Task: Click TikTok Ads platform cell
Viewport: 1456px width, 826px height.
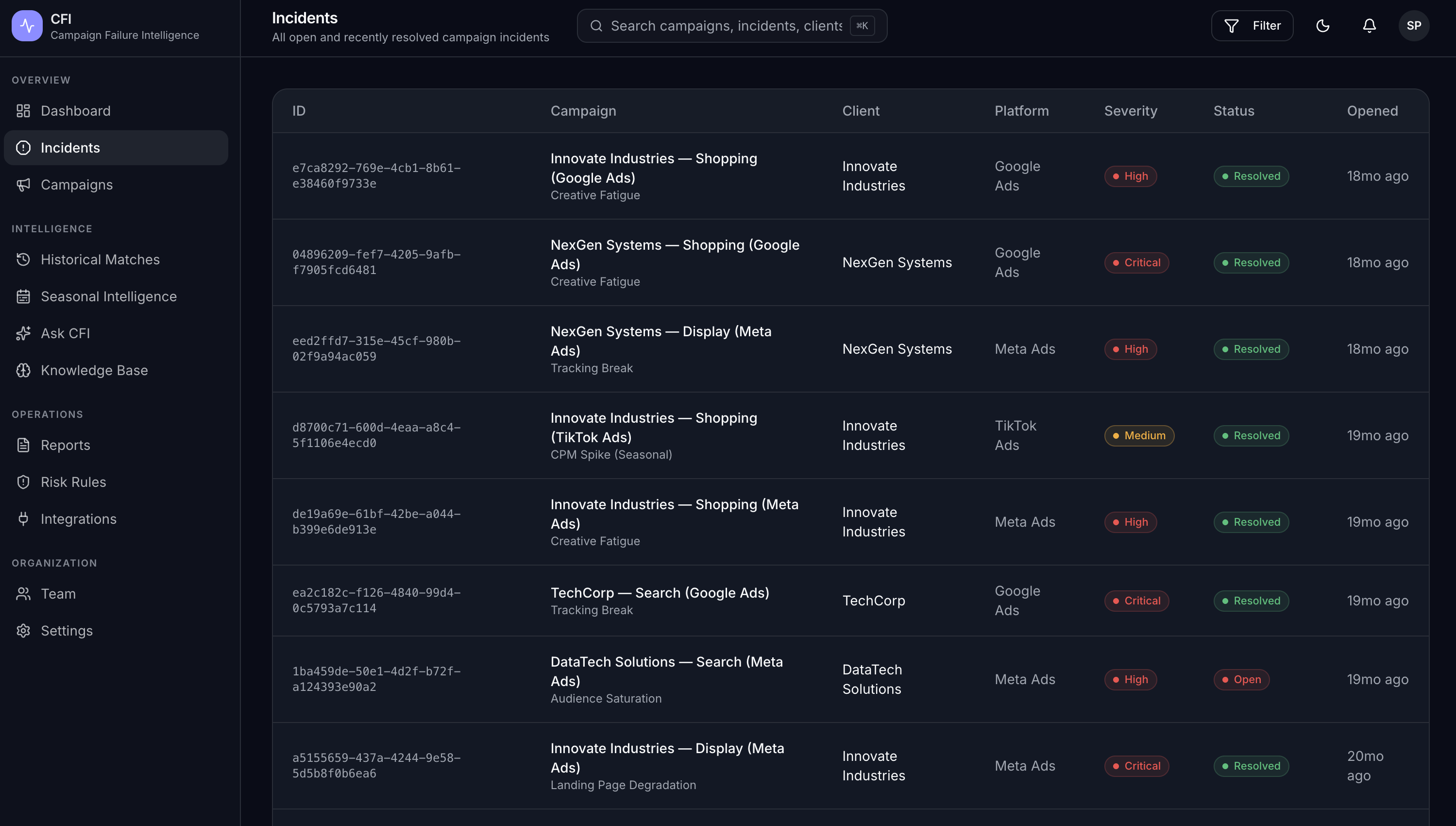Action: [x=1015, y=435]
